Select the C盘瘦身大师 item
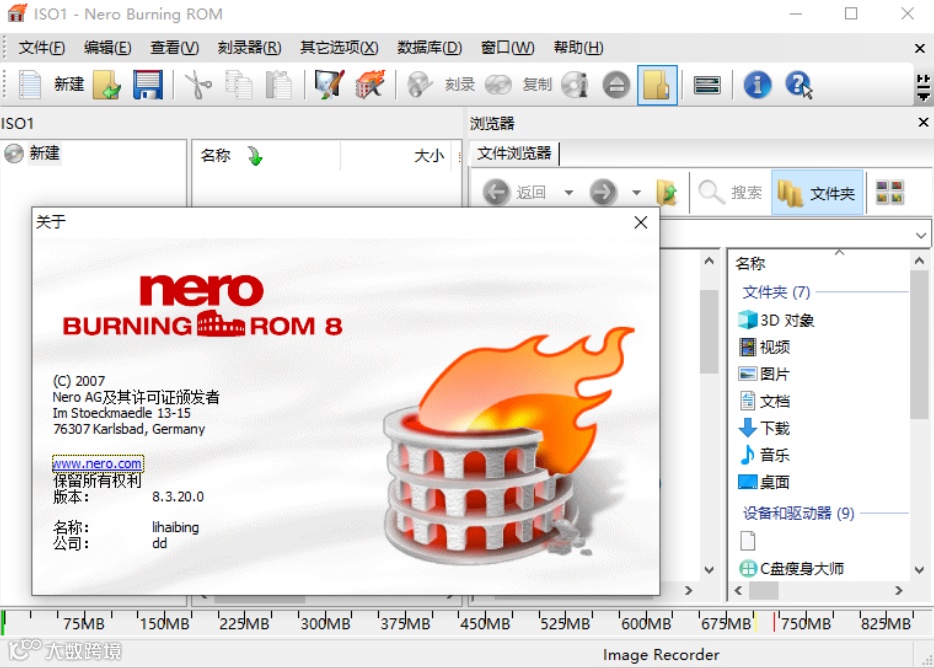This screenshot has height=668, width=934. (792, 568)
